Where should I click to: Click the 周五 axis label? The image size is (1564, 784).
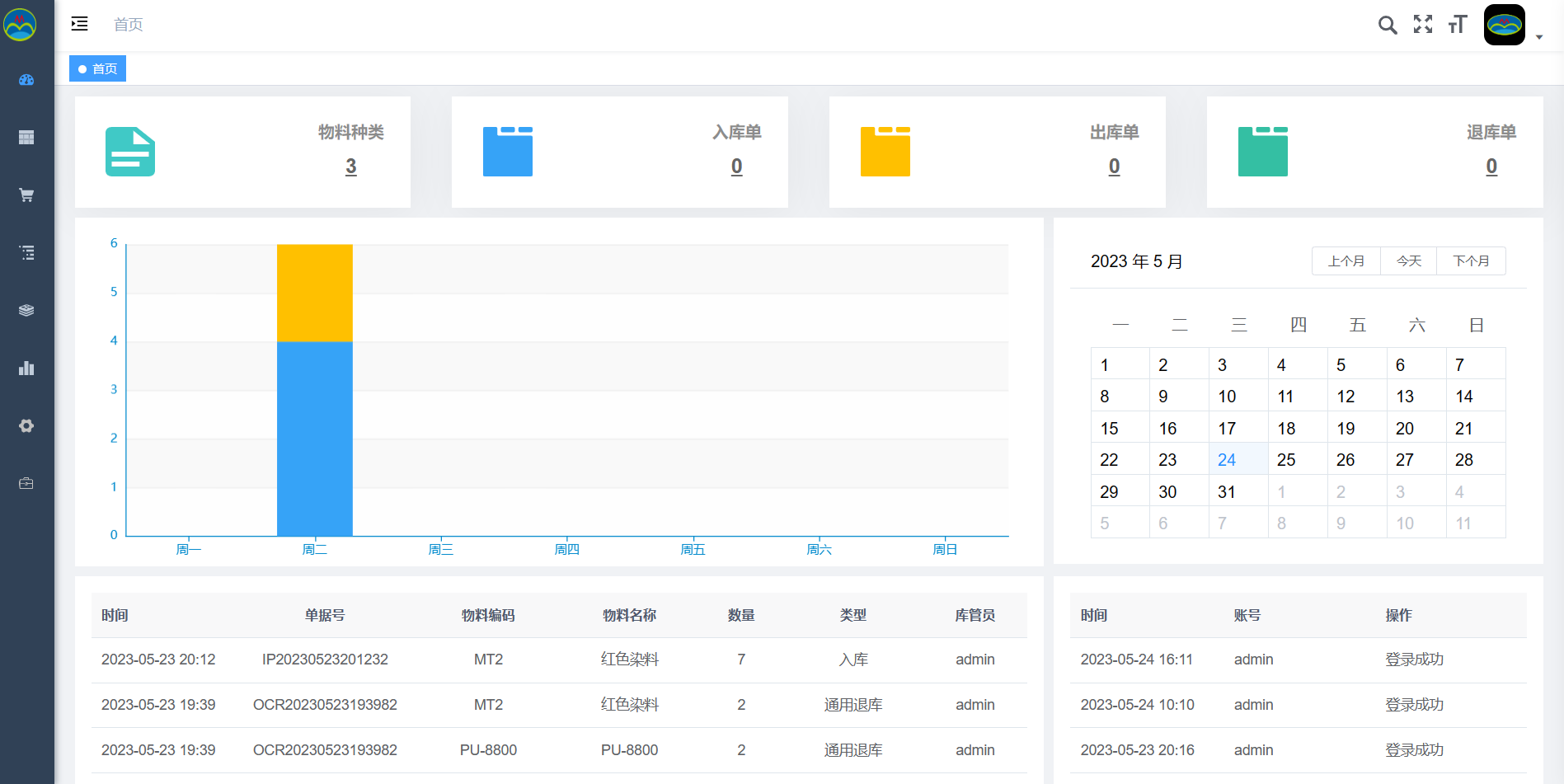(693, 550)
